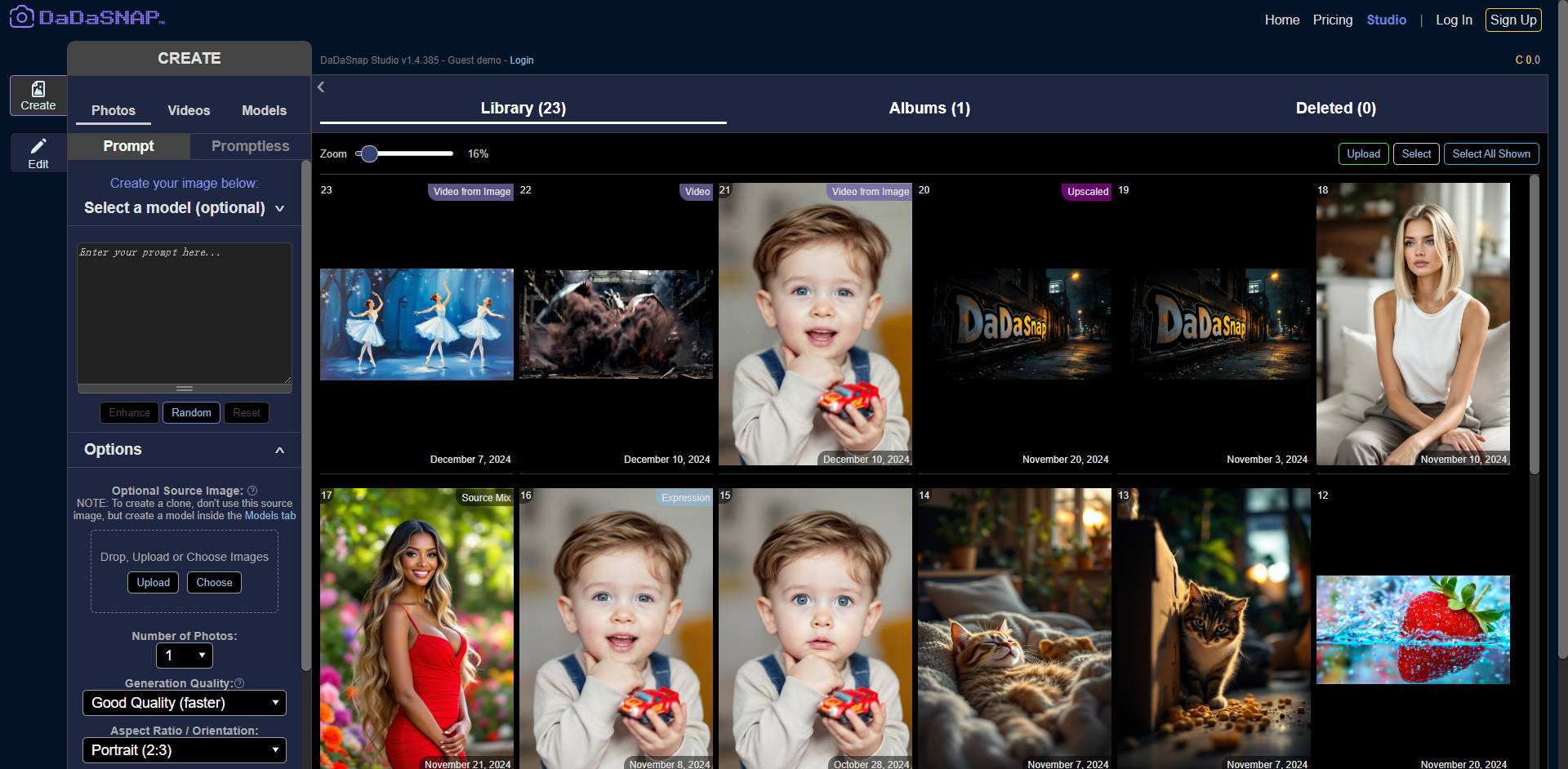
Task: Collapse the library panel using the left chevron
Action: 320,87
